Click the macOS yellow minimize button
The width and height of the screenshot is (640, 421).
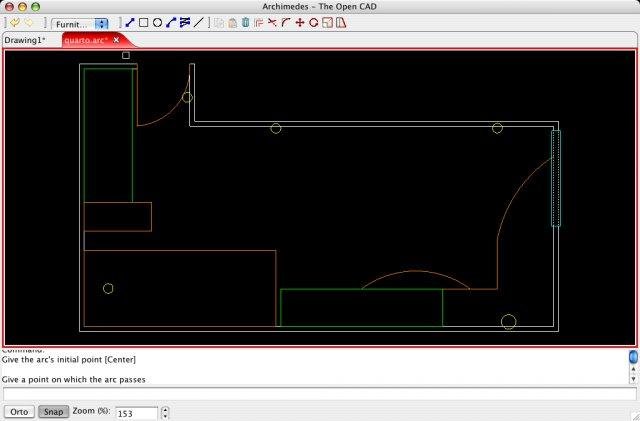pyautogui.click(x=22, y=7)
